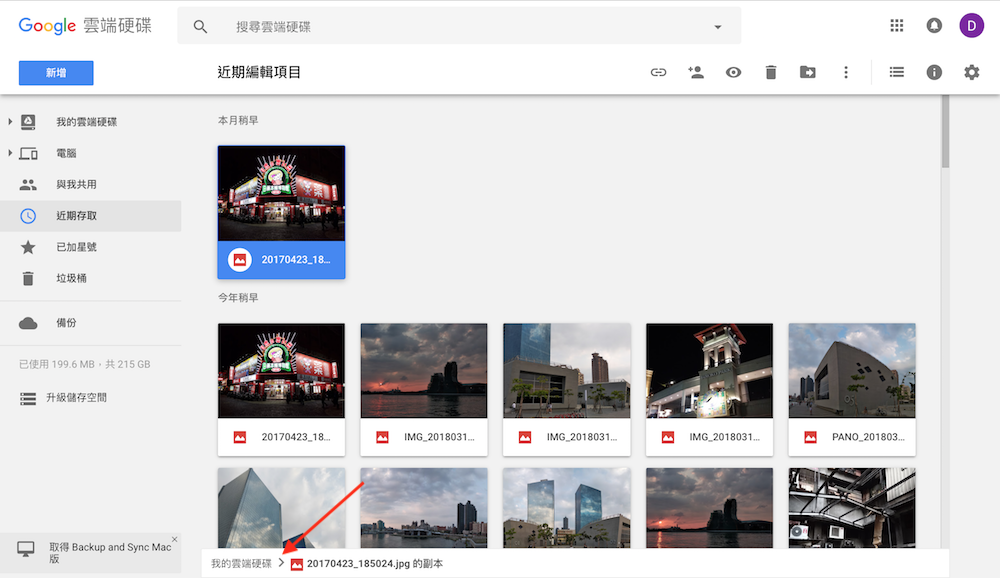
Task: Close the Backup and Sync banner
Action: pos(175,539)
